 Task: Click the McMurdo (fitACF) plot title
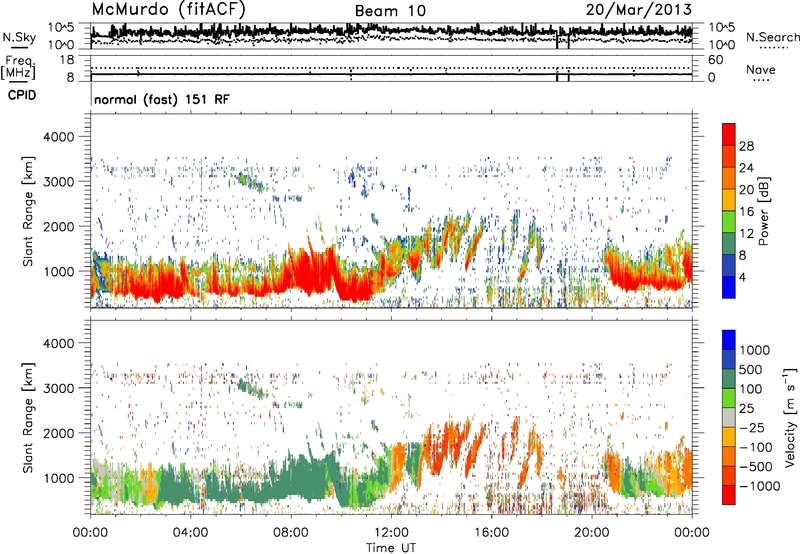pos(168,9)
